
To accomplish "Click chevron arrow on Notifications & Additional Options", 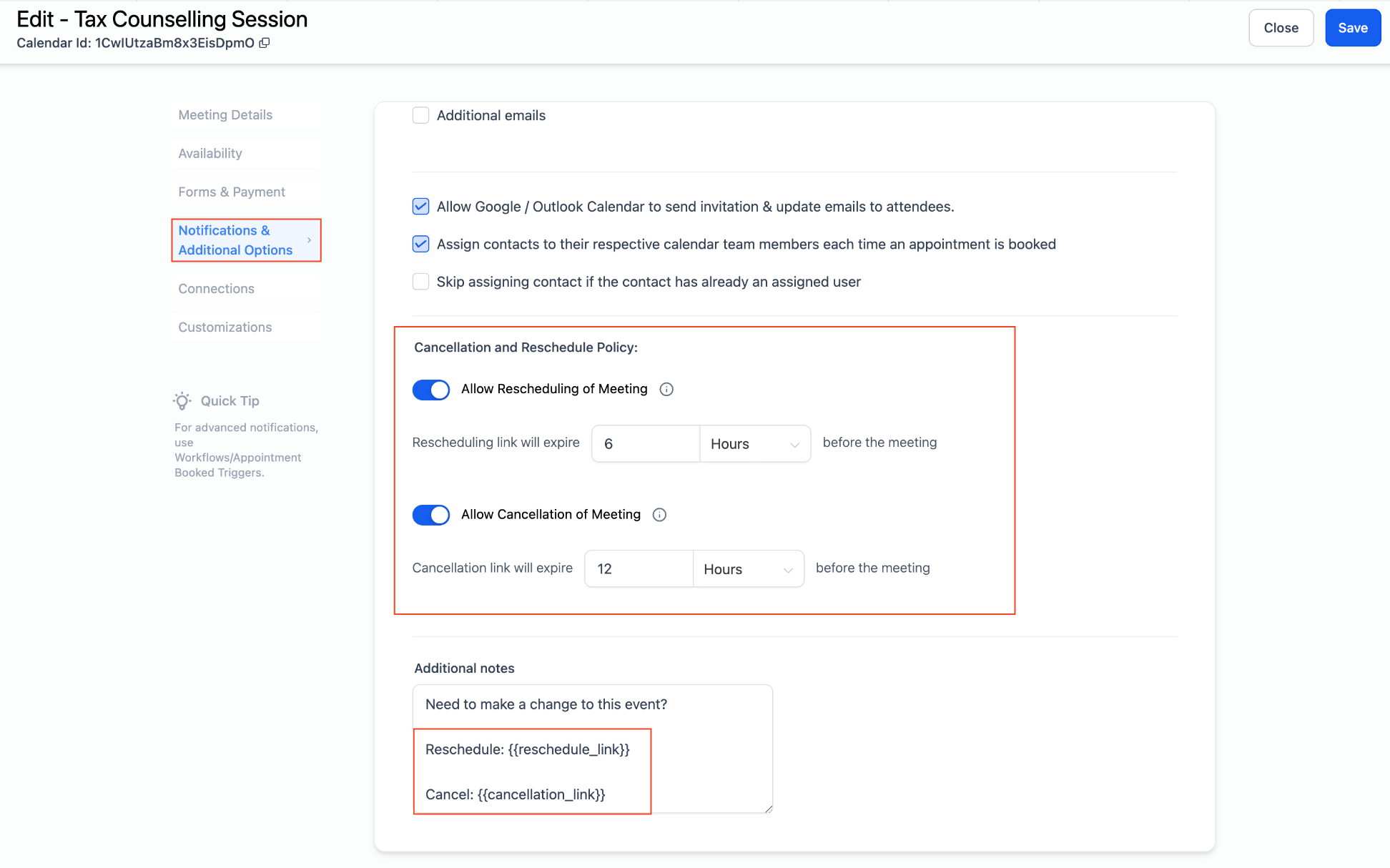I will (x=309, y=240).
